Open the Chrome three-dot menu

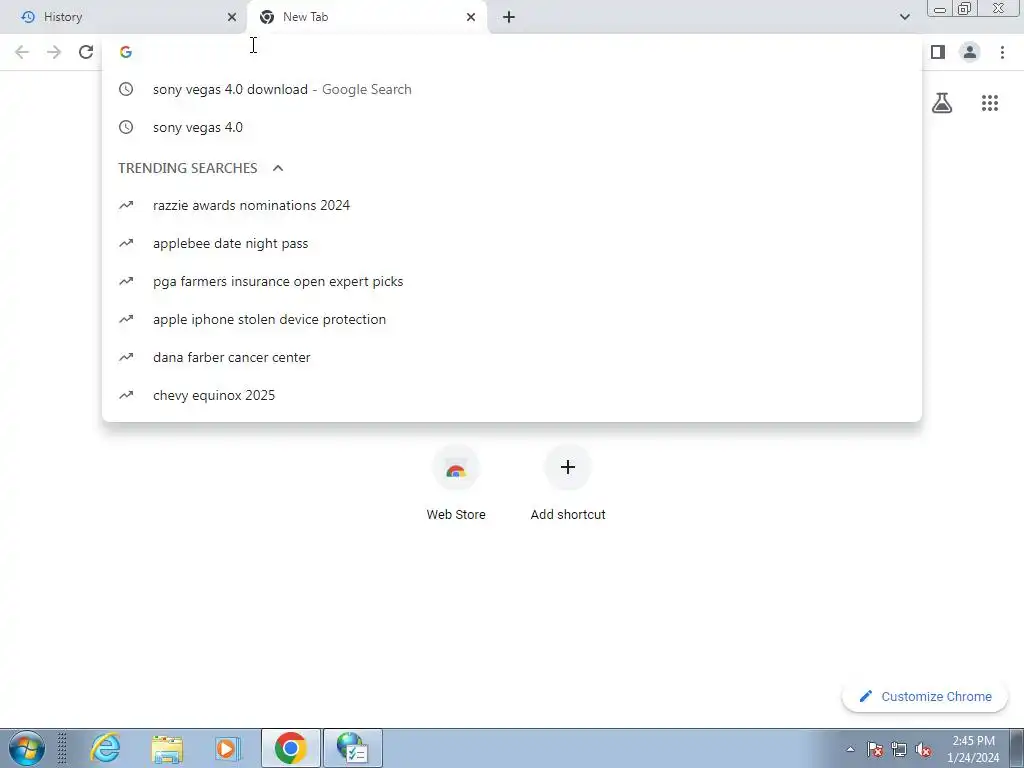coord(1002,52)
